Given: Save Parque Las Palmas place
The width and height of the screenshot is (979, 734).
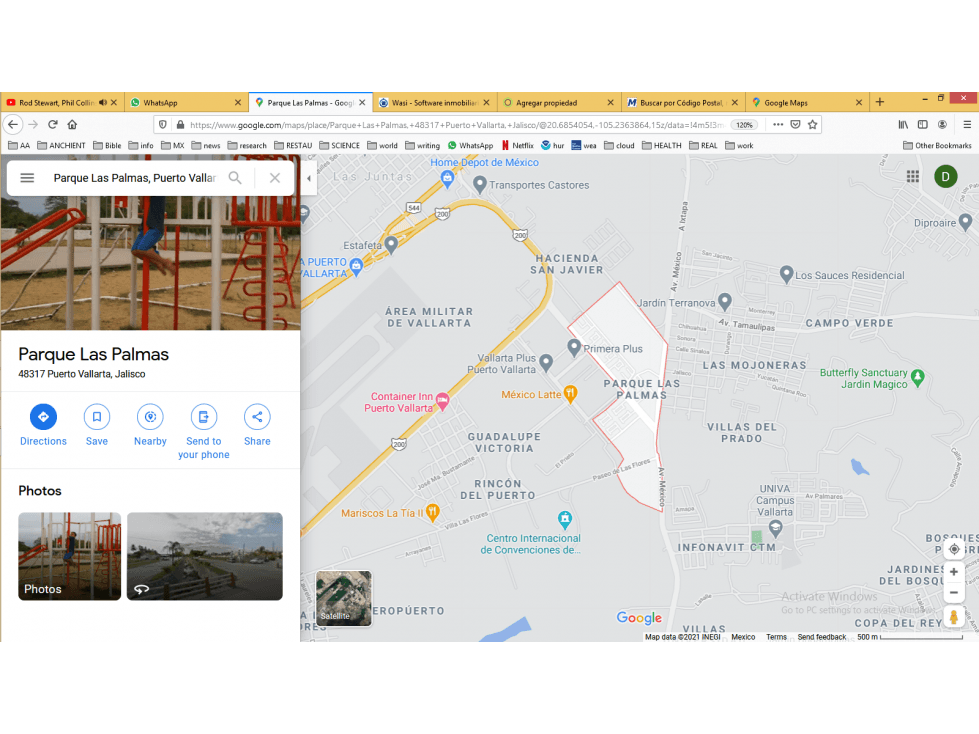Looking at the screenshot, I should coord(97,425).
